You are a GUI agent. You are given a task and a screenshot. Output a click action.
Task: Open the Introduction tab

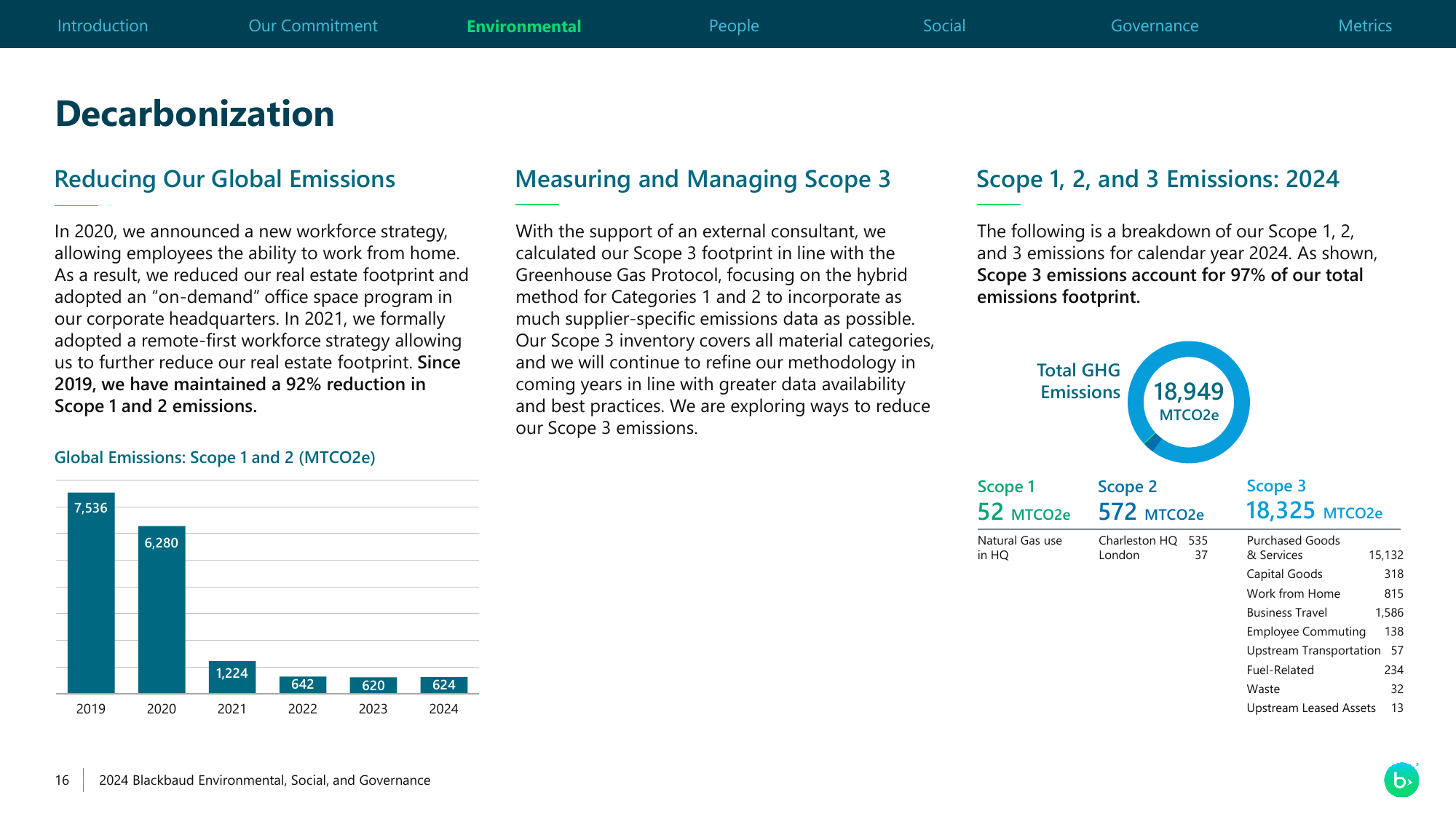(x=103, y=25)
